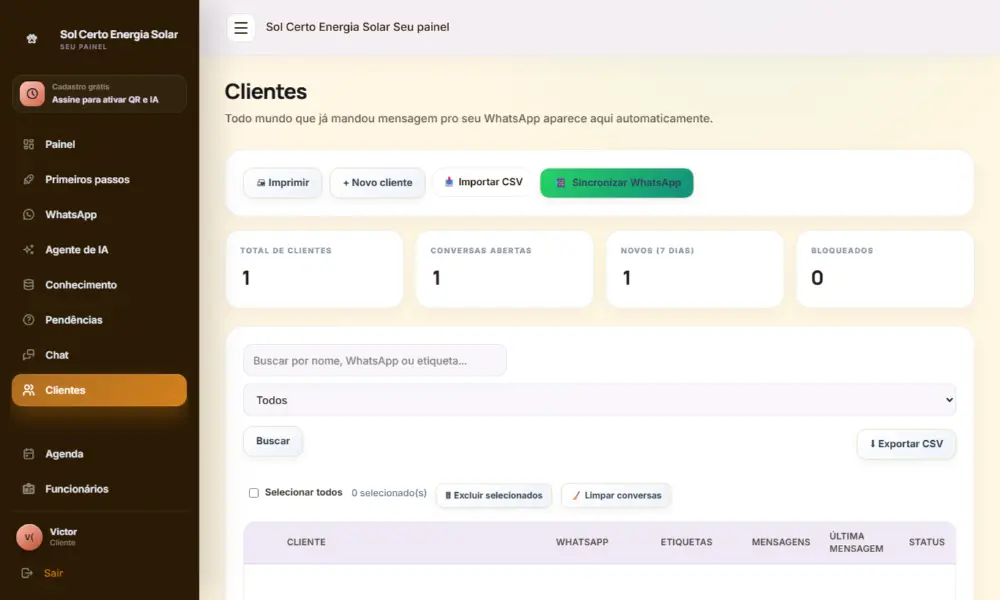Click Victor's avatar icon
The image size is (1000, 600).
[x=29, y=537]
